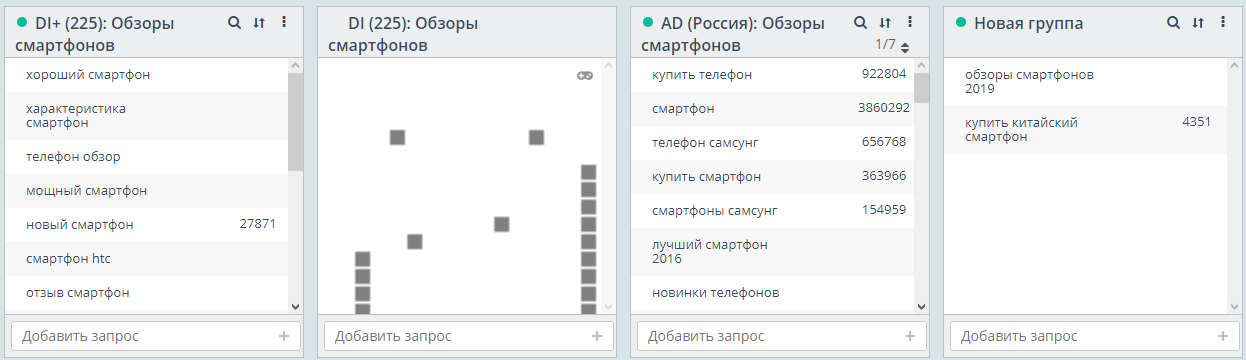This screenshot has height=360, width=1246.
Task: Click the plus icon in the AD (Россия) group
Action: (x=910, y=336)
